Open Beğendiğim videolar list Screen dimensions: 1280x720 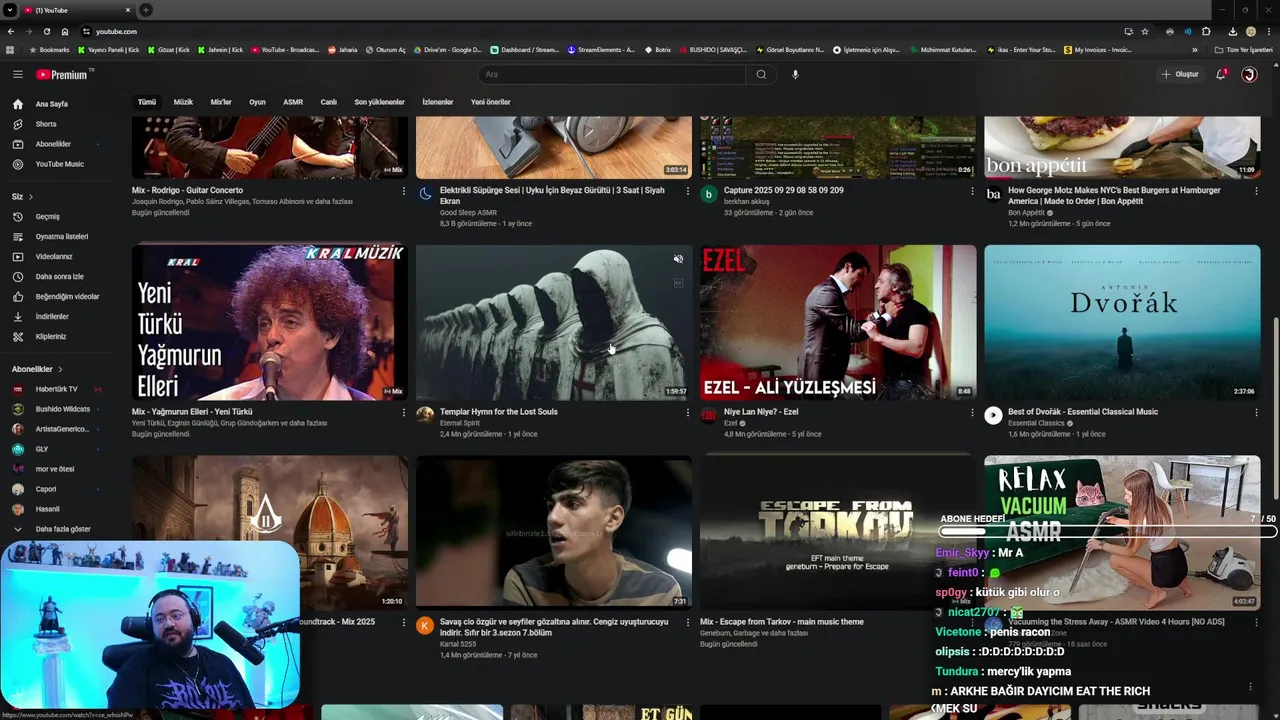[67, 296]
